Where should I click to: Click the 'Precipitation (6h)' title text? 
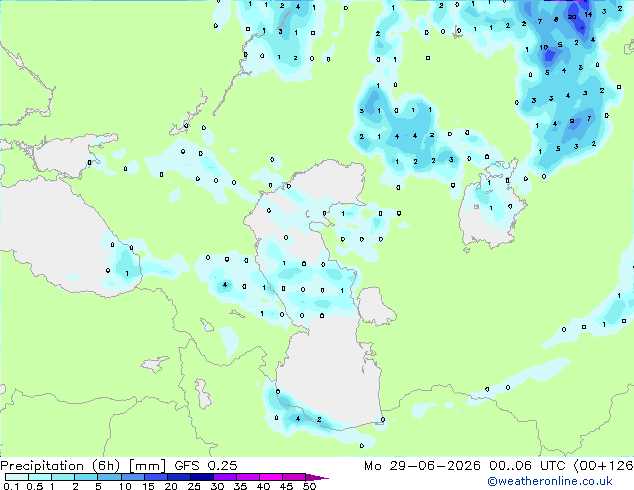click(x=60, y=466)
